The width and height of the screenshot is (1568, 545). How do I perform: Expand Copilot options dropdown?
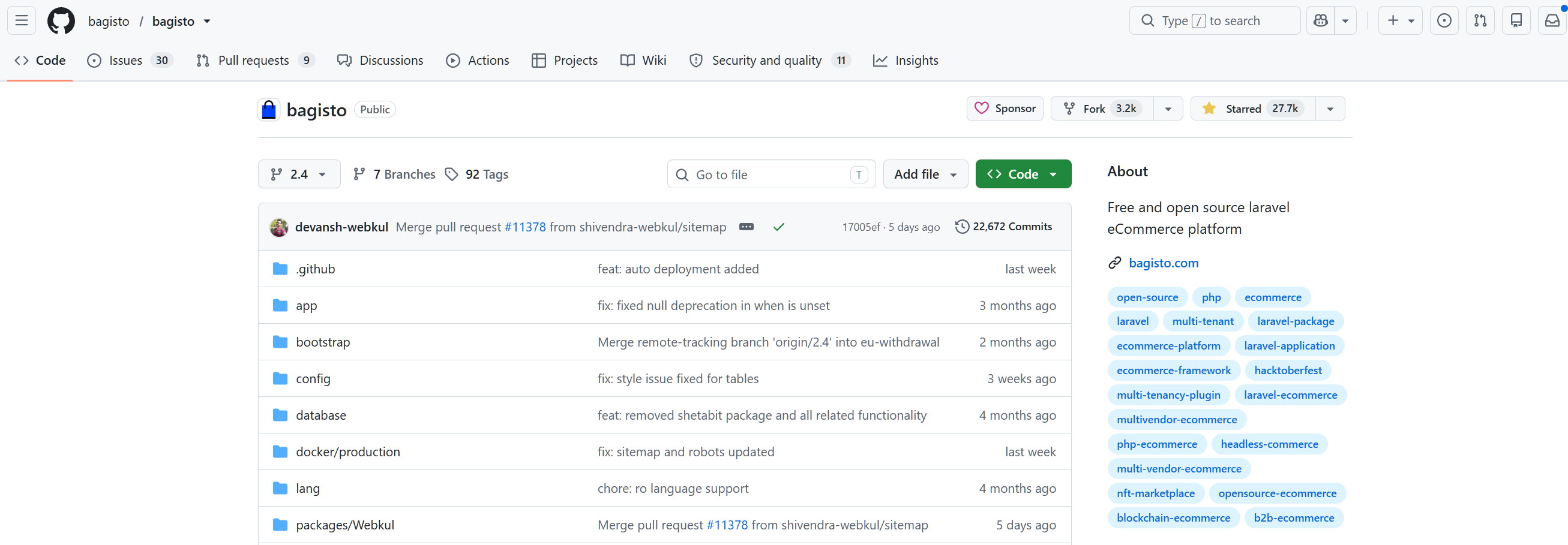1345,20
